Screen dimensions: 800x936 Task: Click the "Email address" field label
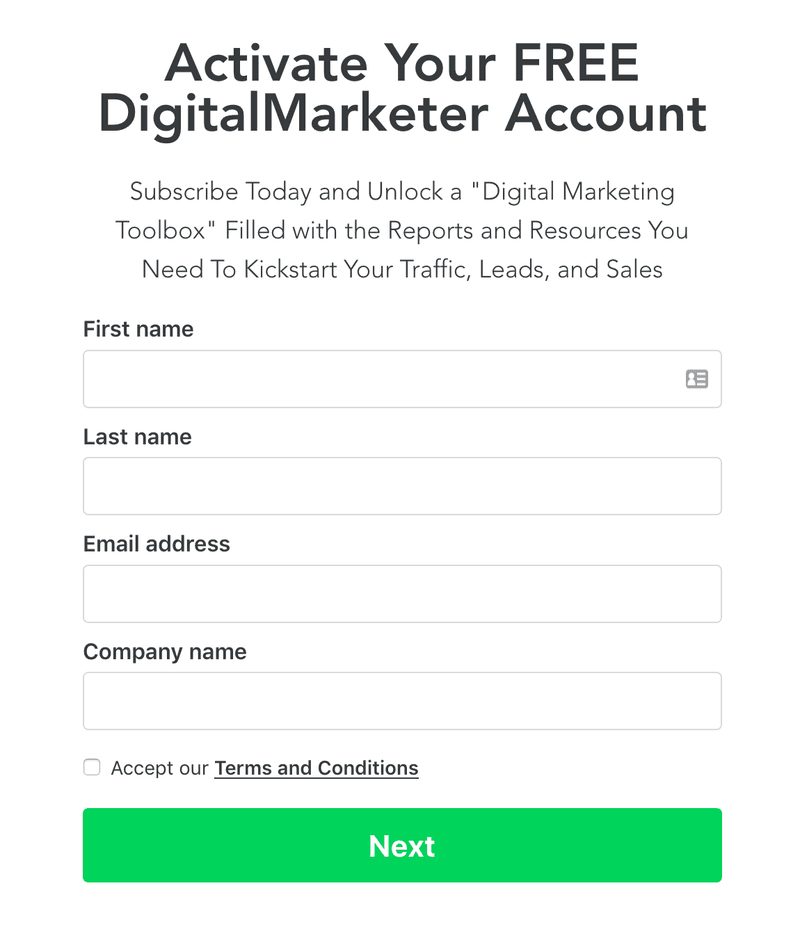coord(156,544)
